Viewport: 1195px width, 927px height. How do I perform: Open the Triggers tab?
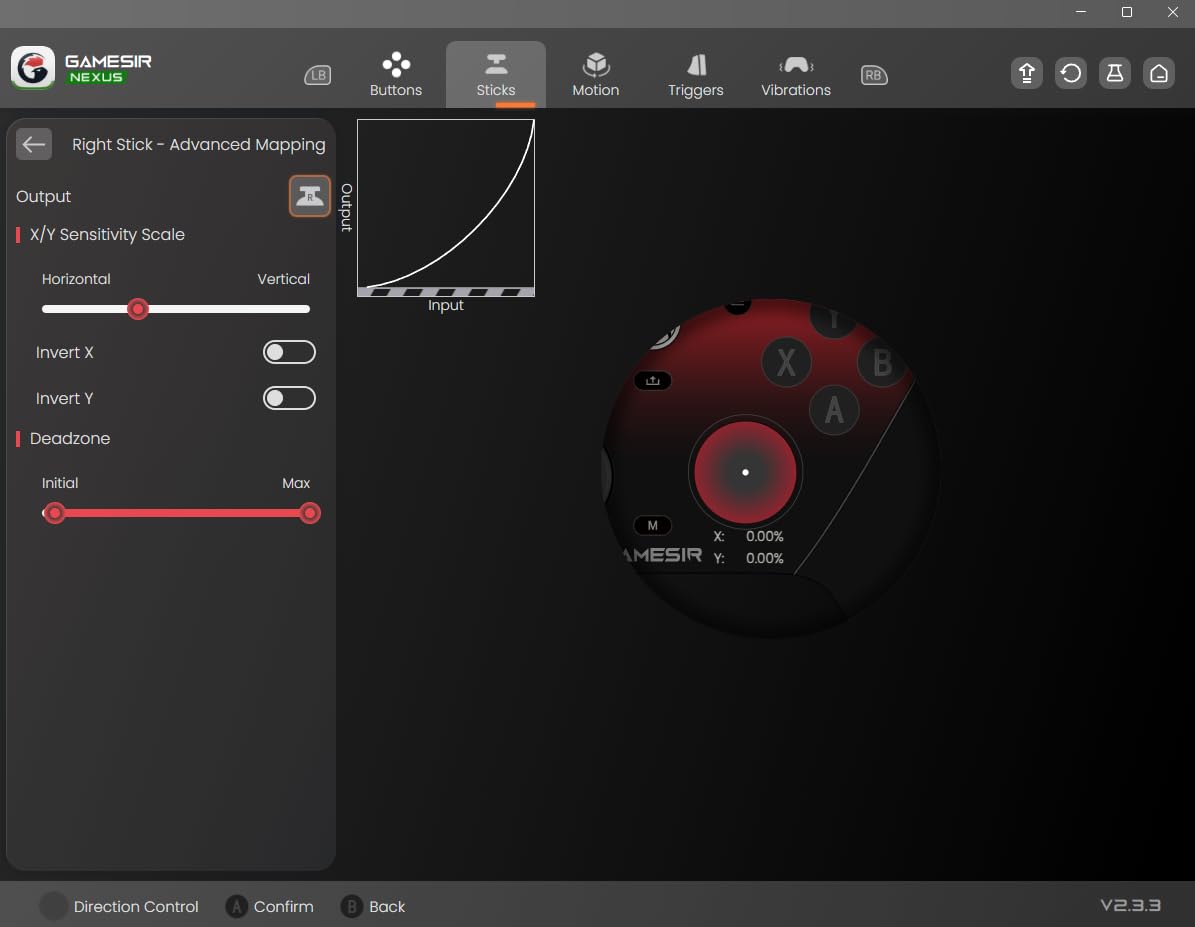click(696, 75)
